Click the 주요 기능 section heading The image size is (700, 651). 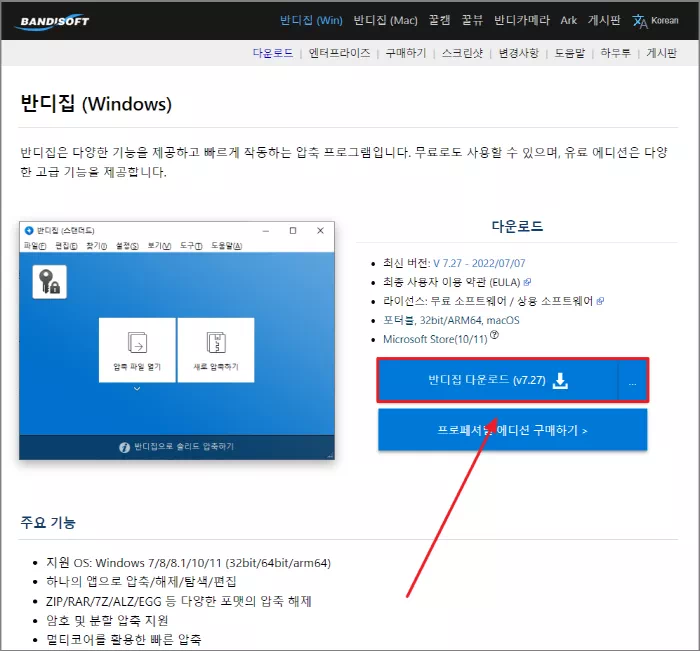[48, 522]
